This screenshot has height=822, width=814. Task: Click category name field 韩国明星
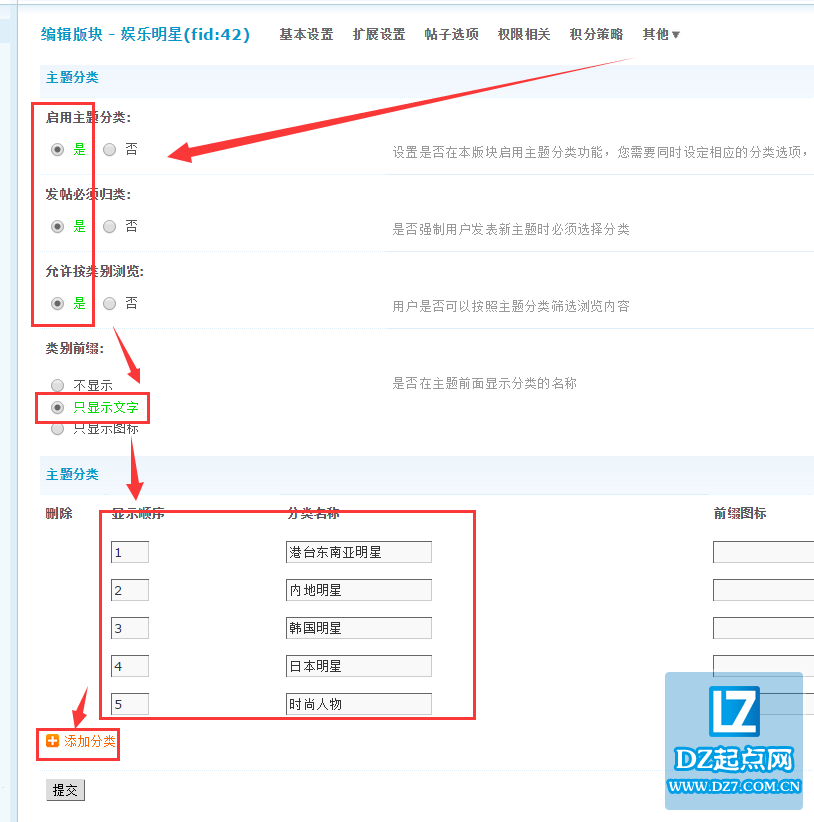click(359, 628)
